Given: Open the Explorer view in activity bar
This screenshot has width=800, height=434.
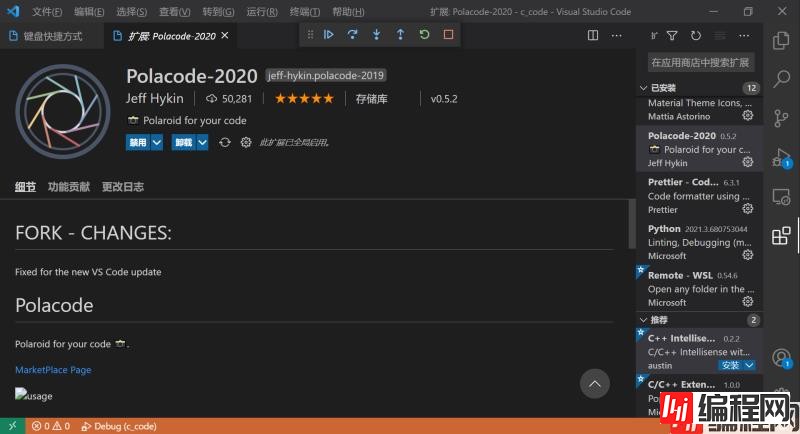Looking at the screenshot, I should coord(781,41).
